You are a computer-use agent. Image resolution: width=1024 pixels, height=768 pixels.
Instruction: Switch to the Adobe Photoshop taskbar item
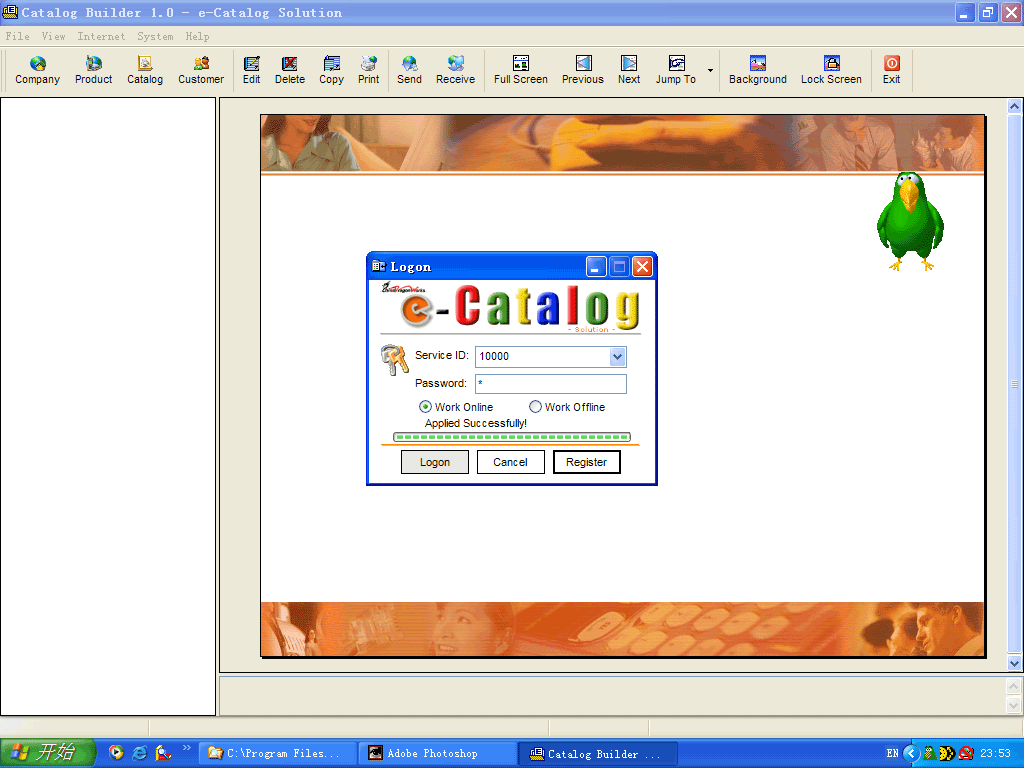437,754
